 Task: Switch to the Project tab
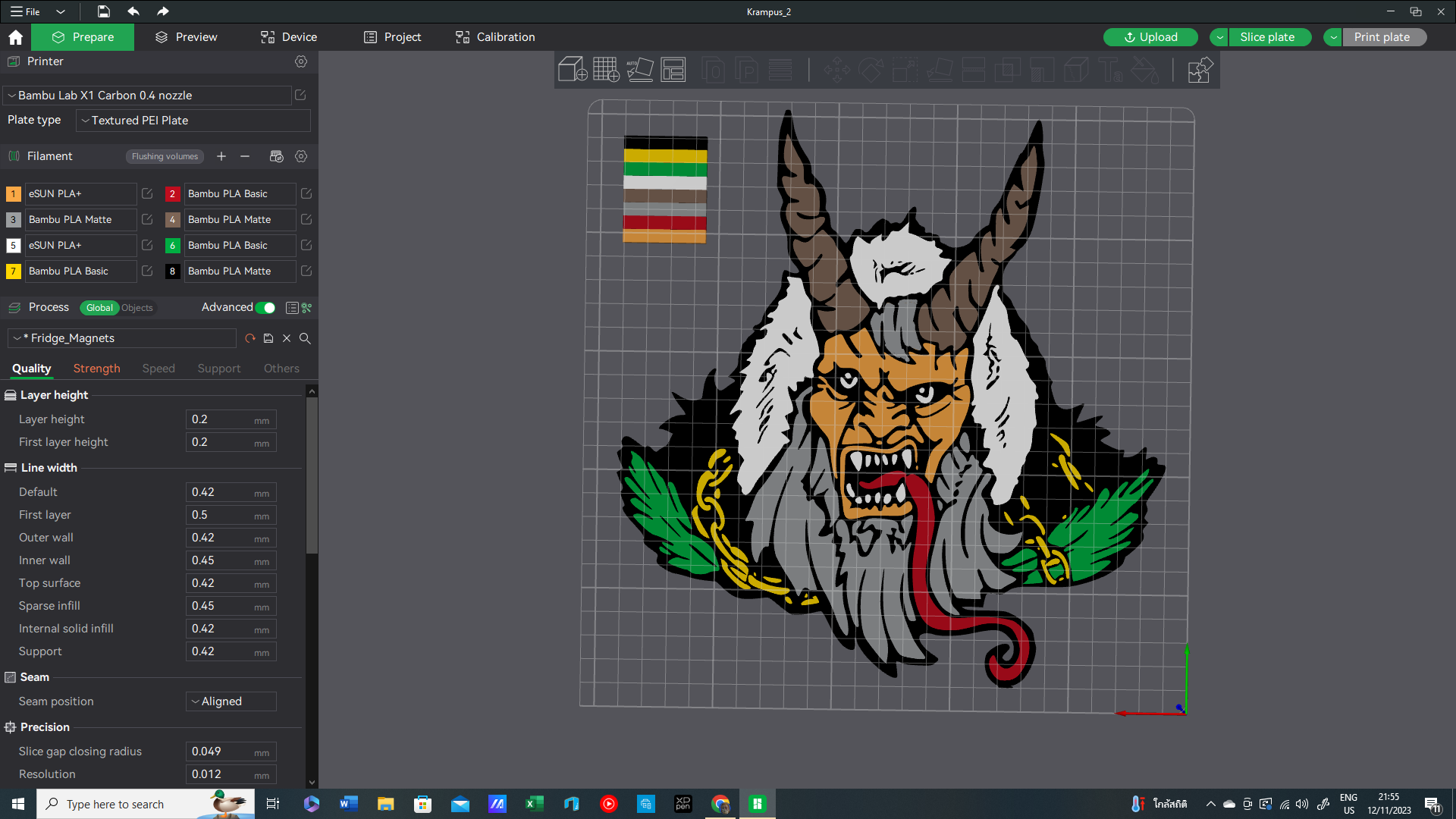point(392,37)
